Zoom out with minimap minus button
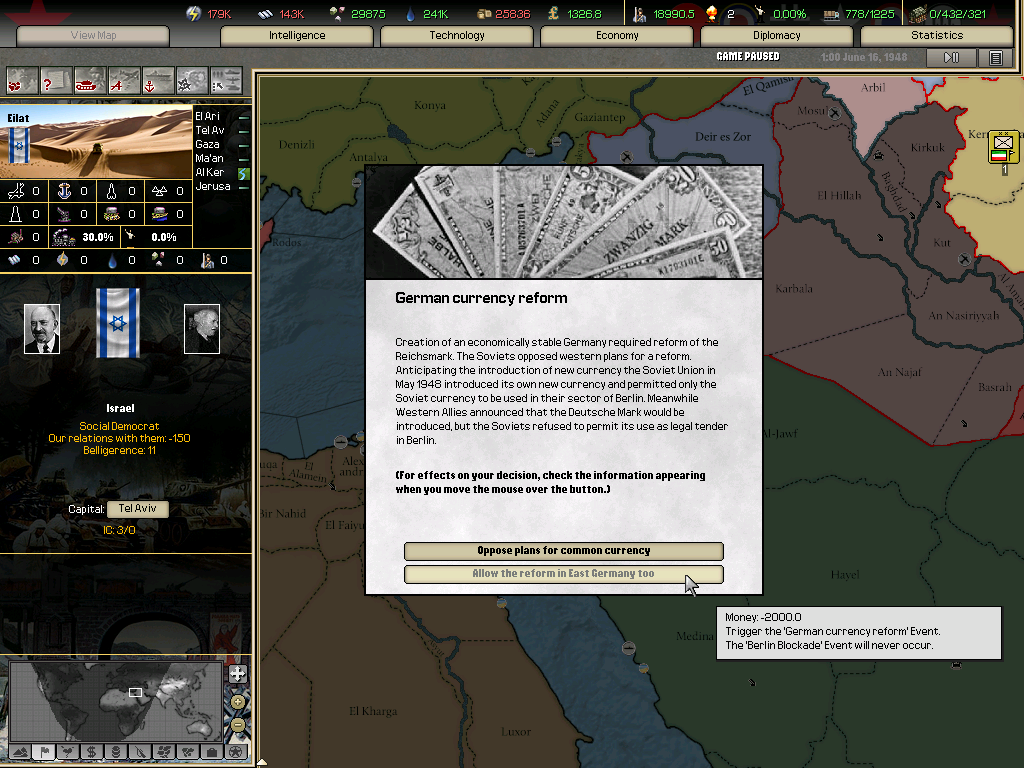The width and height of the screenshot is (1024, 768). point(237,724)
